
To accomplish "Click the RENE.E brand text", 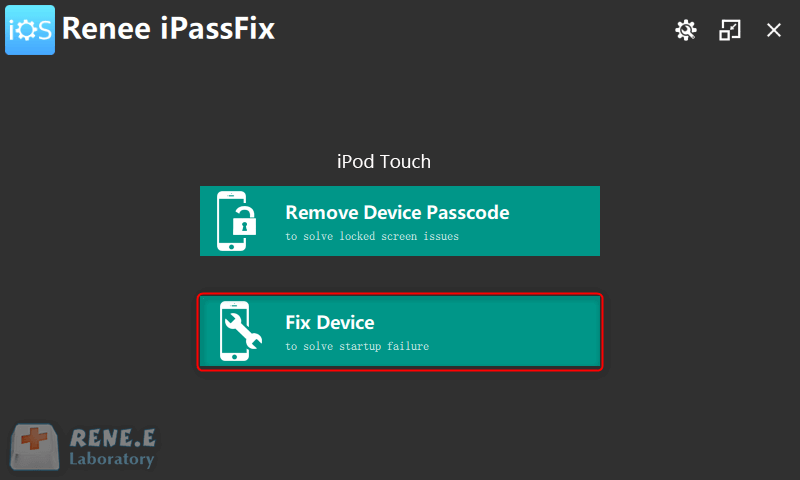I will [x=112, y=438].
